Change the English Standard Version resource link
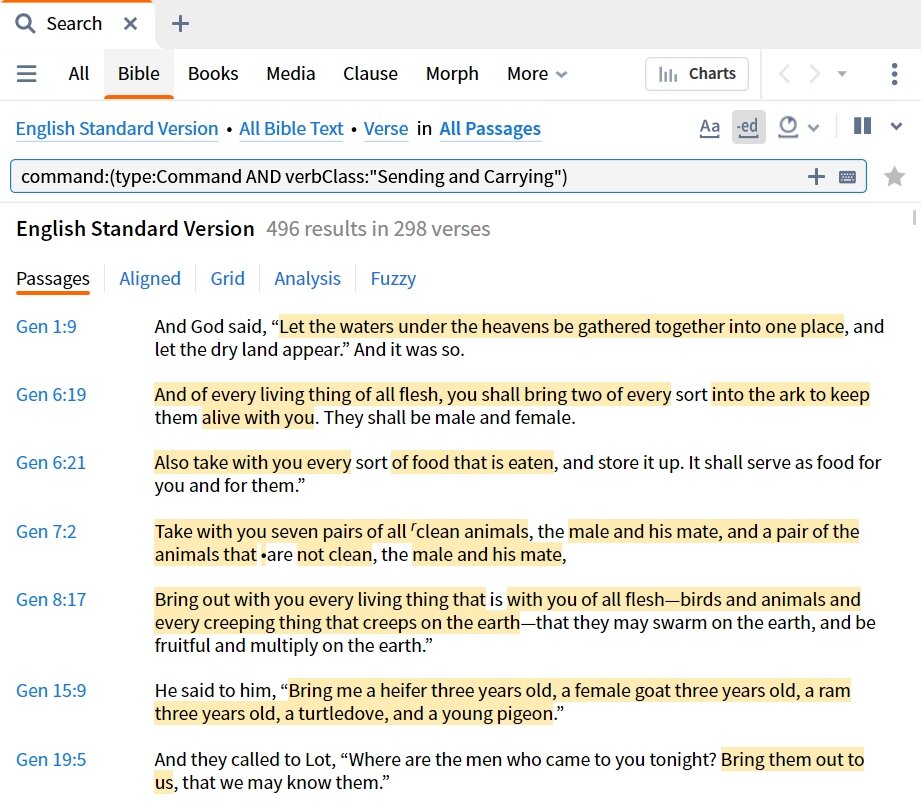The image size is (921, 809). click(117, 129)
